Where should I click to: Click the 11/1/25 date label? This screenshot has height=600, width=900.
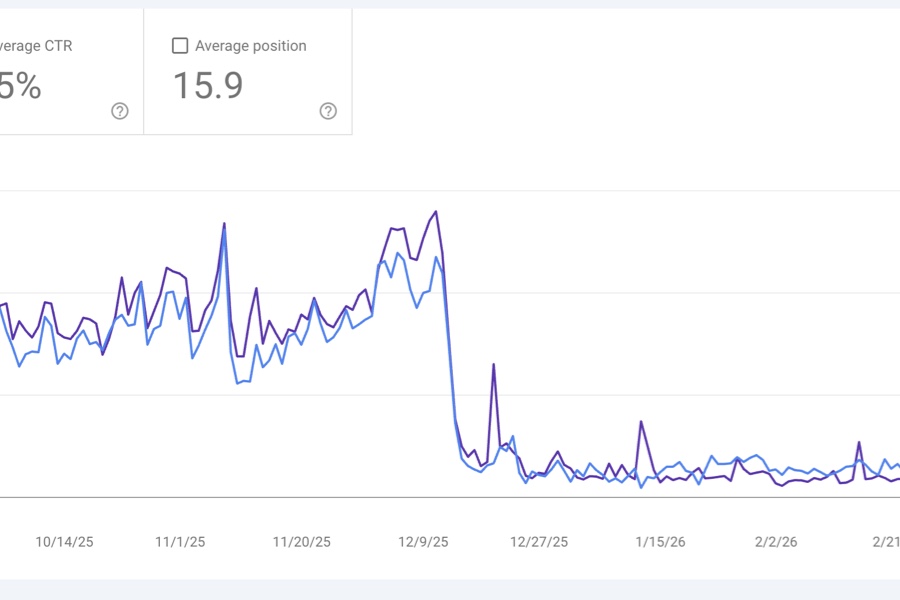(x=180, y=542)
